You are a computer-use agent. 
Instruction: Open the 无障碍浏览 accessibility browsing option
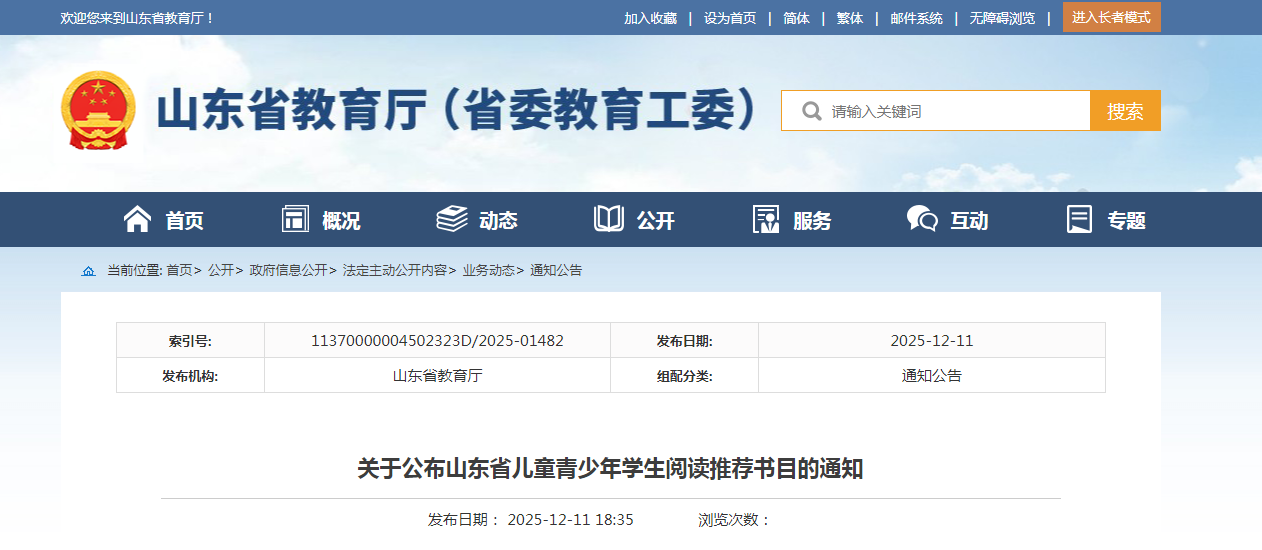pos(1002,18)
